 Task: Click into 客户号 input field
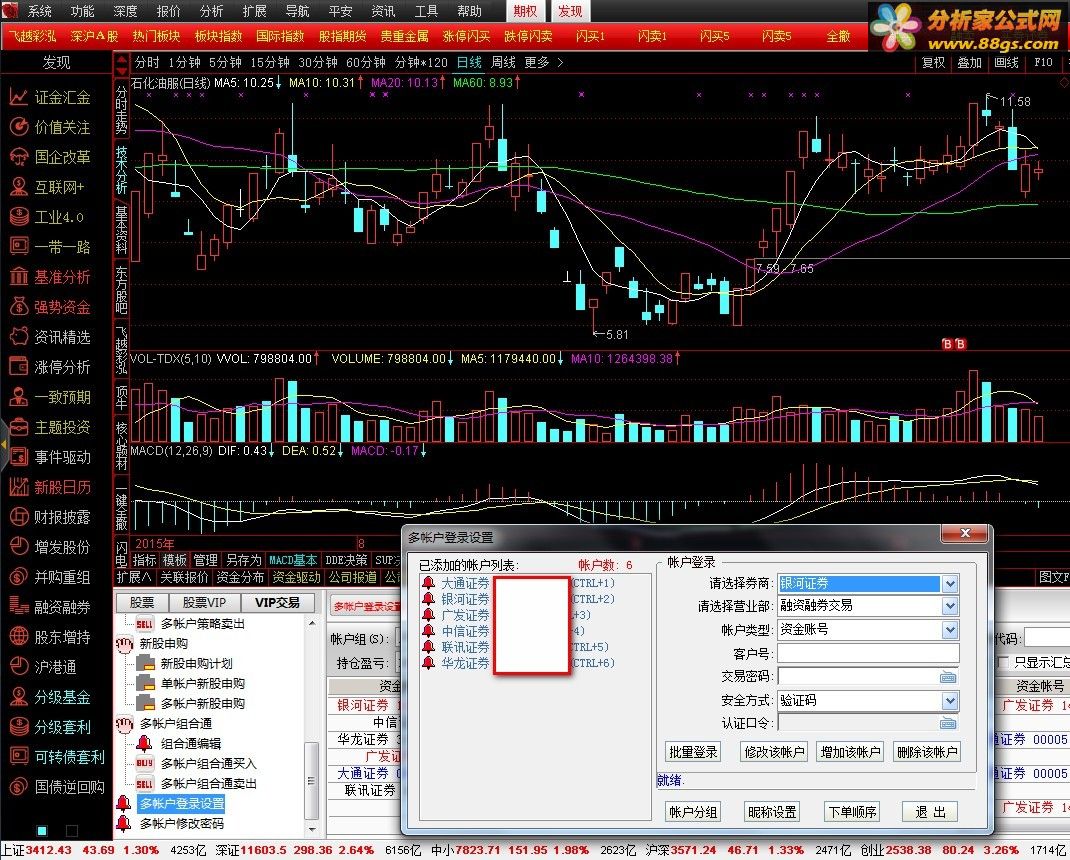868,654
